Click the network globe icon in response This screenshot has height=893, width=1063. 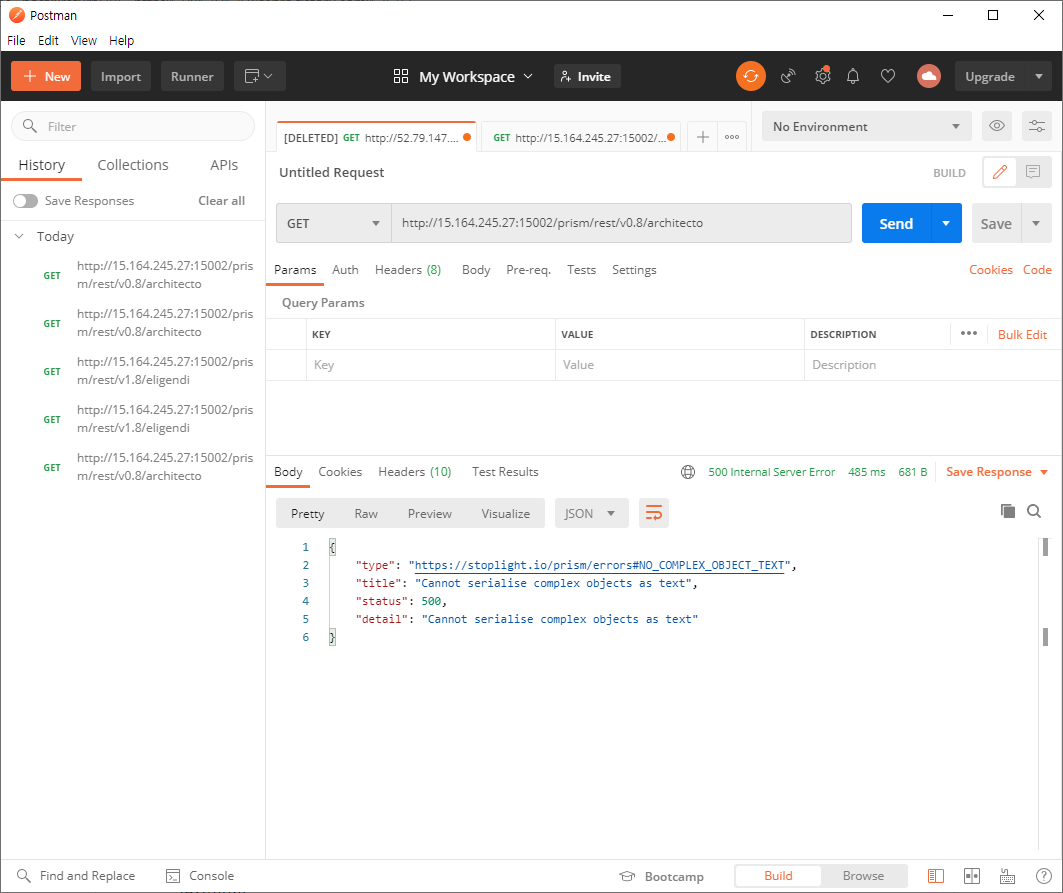(x=688, y=472)
